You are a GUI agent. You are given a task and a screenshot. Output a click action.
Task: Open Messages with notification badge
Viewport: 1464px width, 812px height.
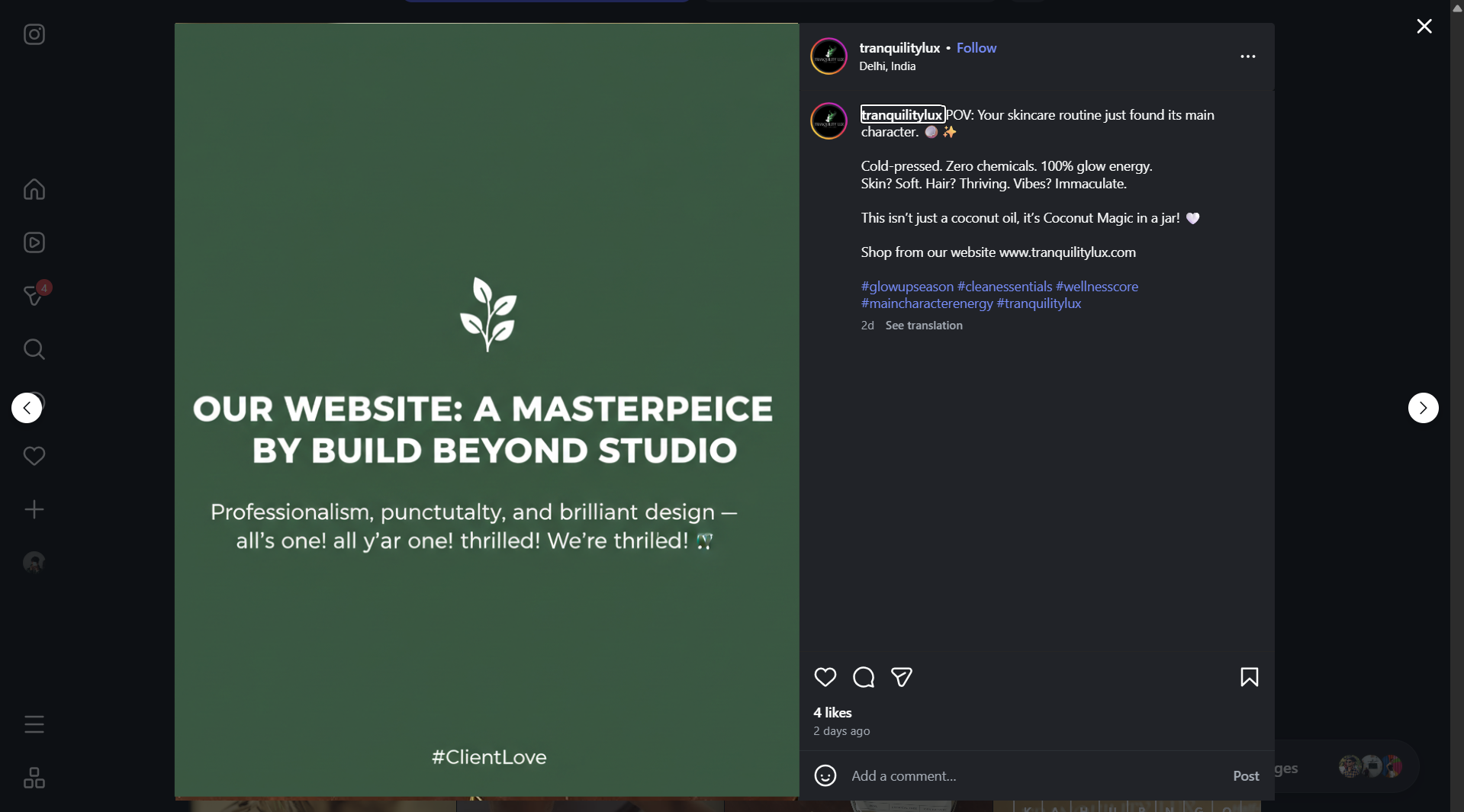pos(34,295)
